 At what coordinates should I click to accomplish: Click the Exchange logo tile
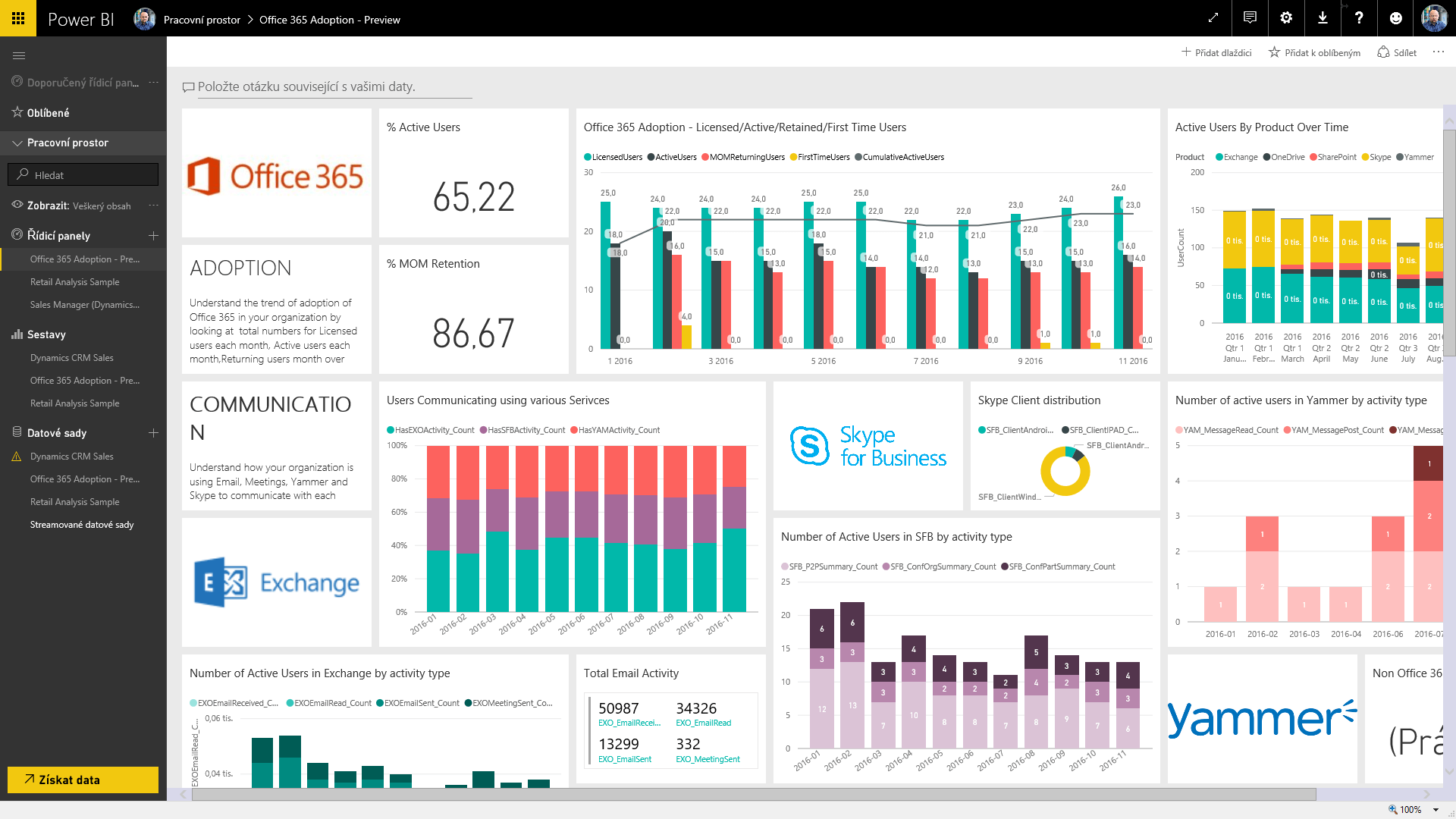(277, 582)
